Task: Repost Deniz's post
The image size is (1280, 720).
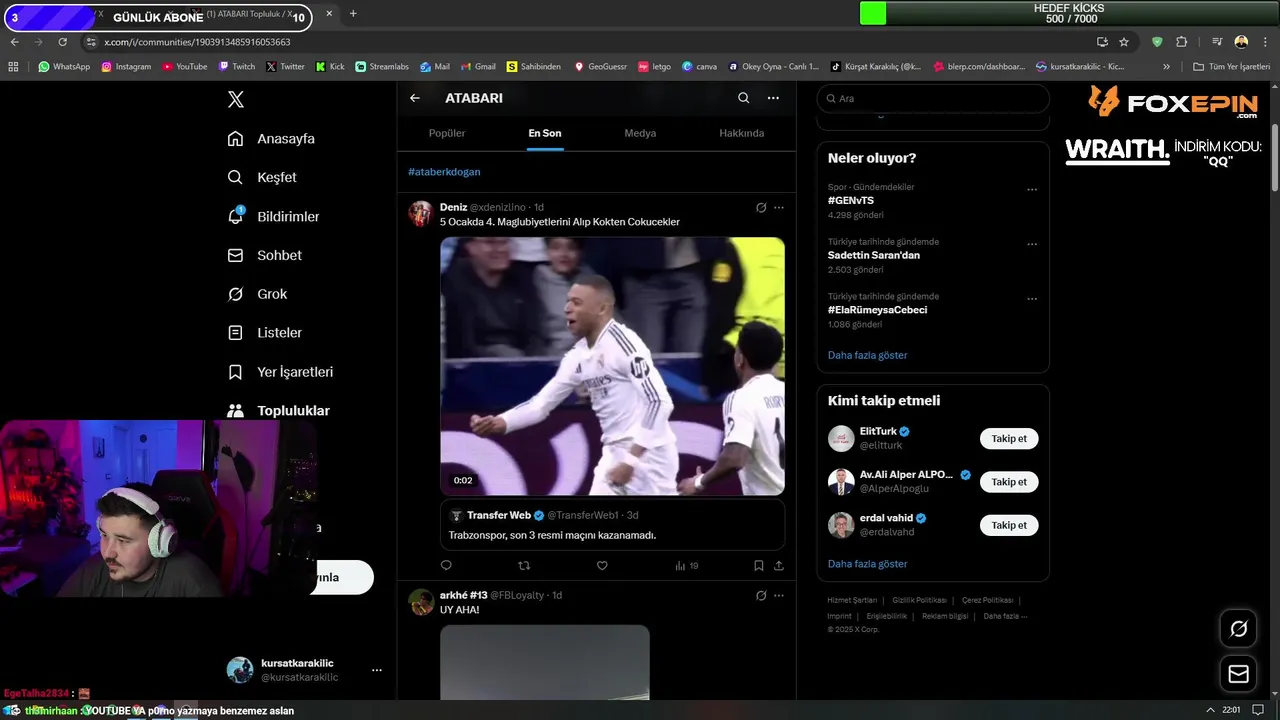Action: coord(524,565)
